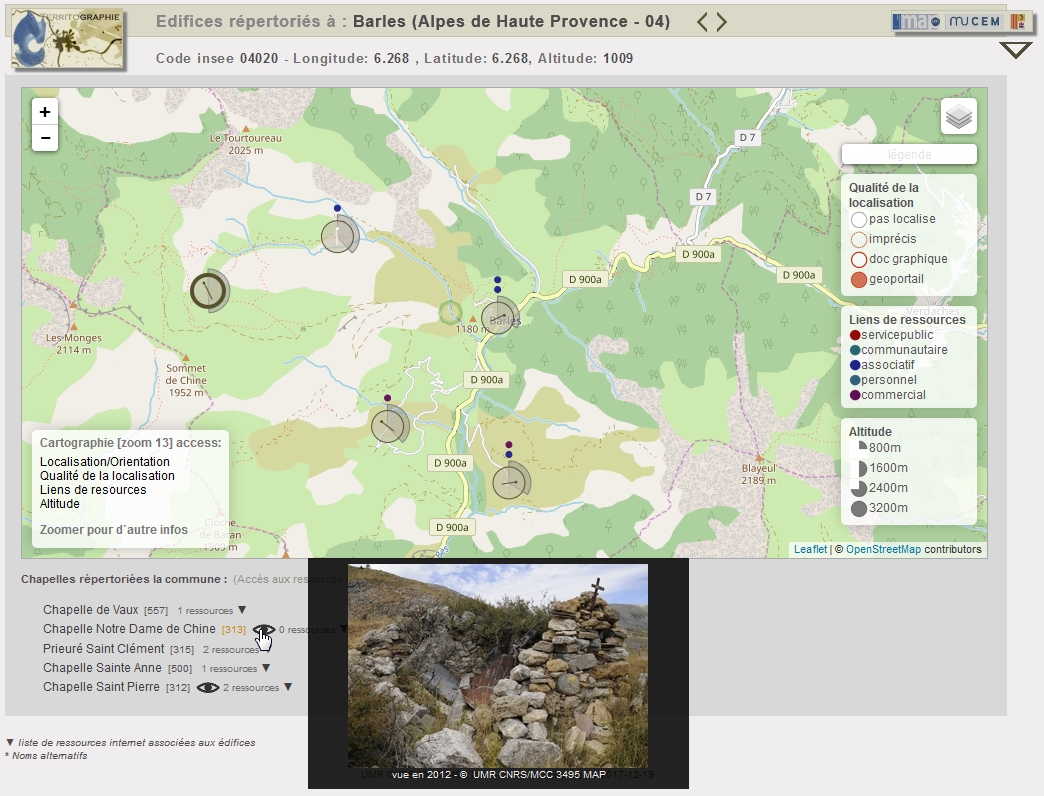Zoom out on the map
The image size is (1044, 796).
point(45,138)
